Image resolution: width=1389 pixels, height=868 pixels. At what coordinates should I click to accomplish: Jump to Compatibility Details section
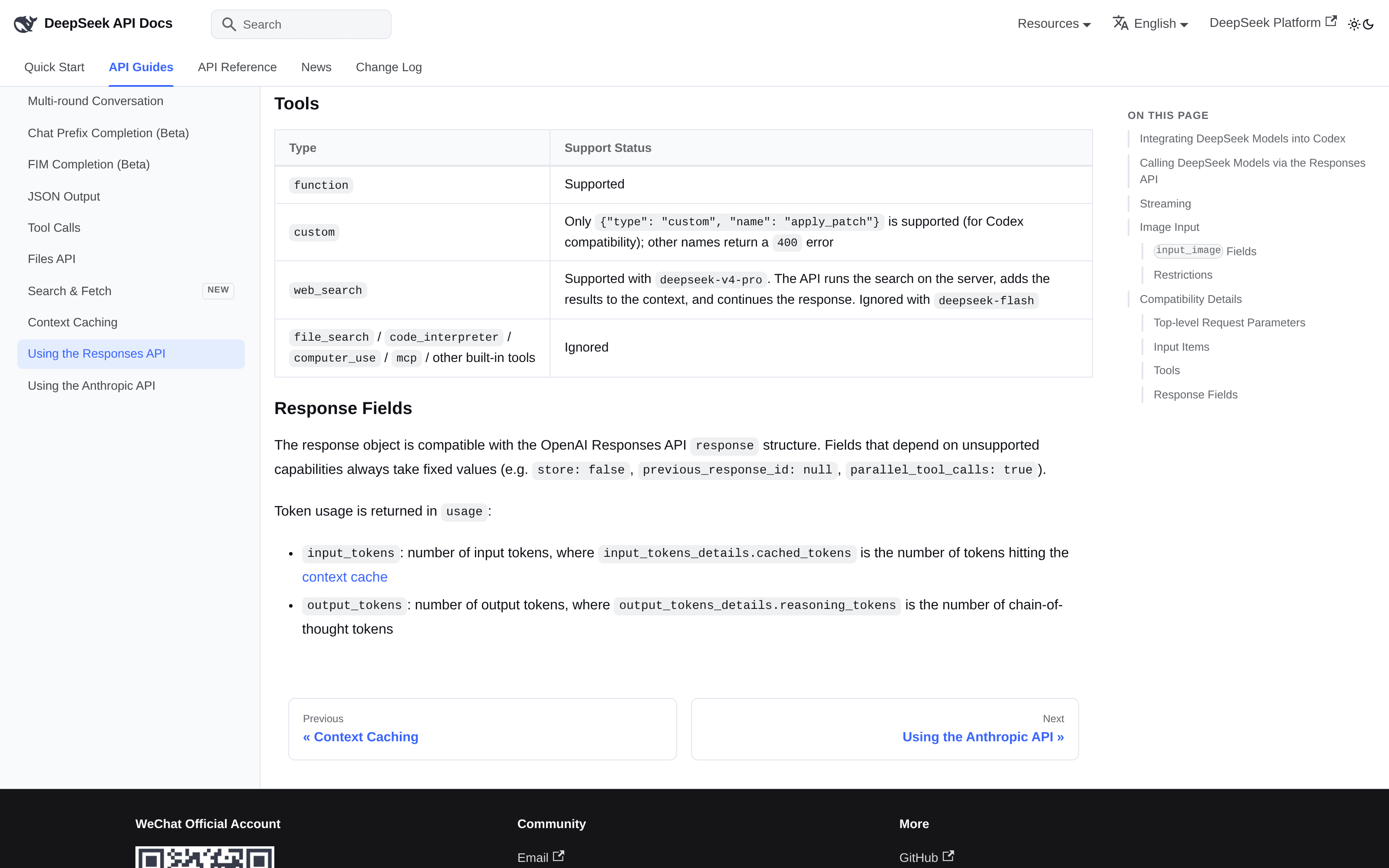(x=1190, y=299)
